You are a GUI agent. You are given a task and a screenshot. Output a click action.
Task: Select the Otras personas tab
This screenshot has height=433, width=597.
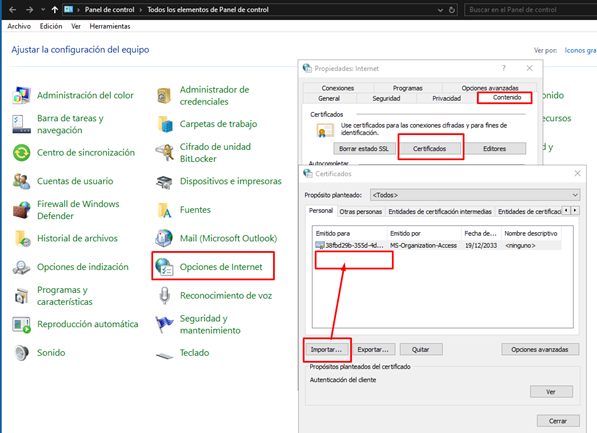361,211
